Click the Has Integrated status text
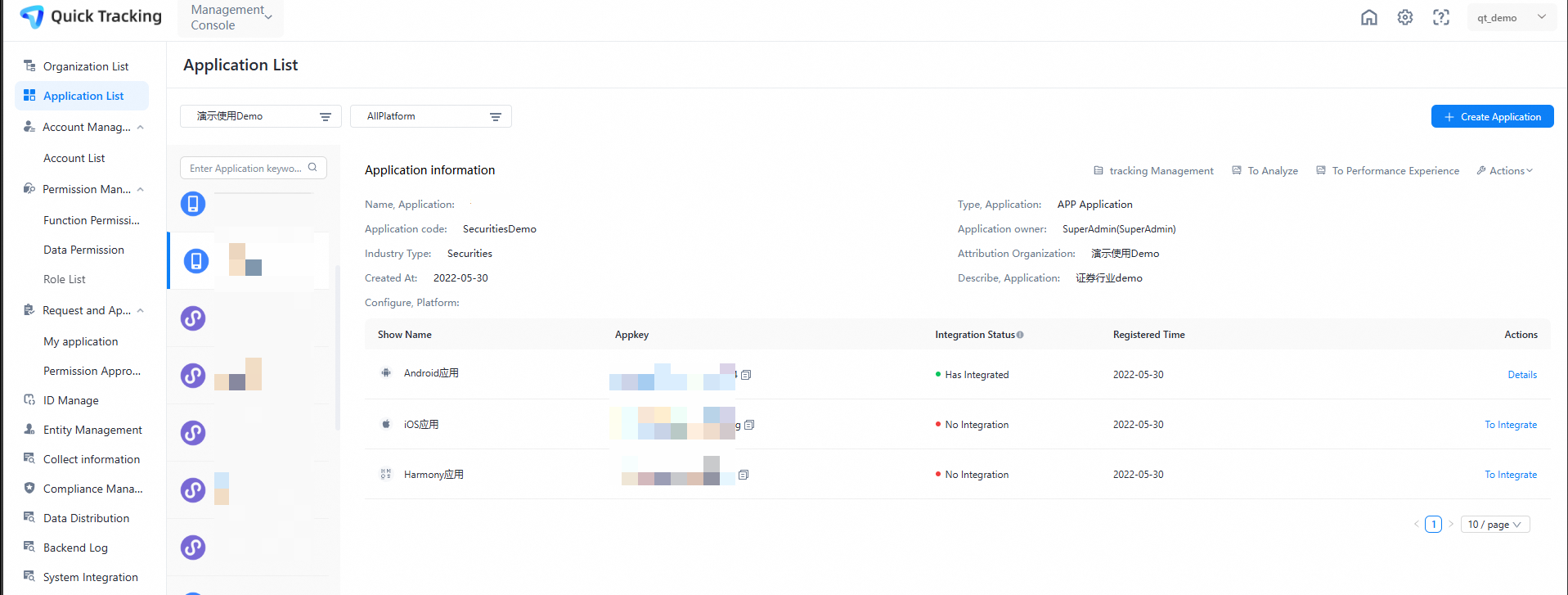Image resolution: width=1568 pixels, height=595 pixels. point(977,375)
